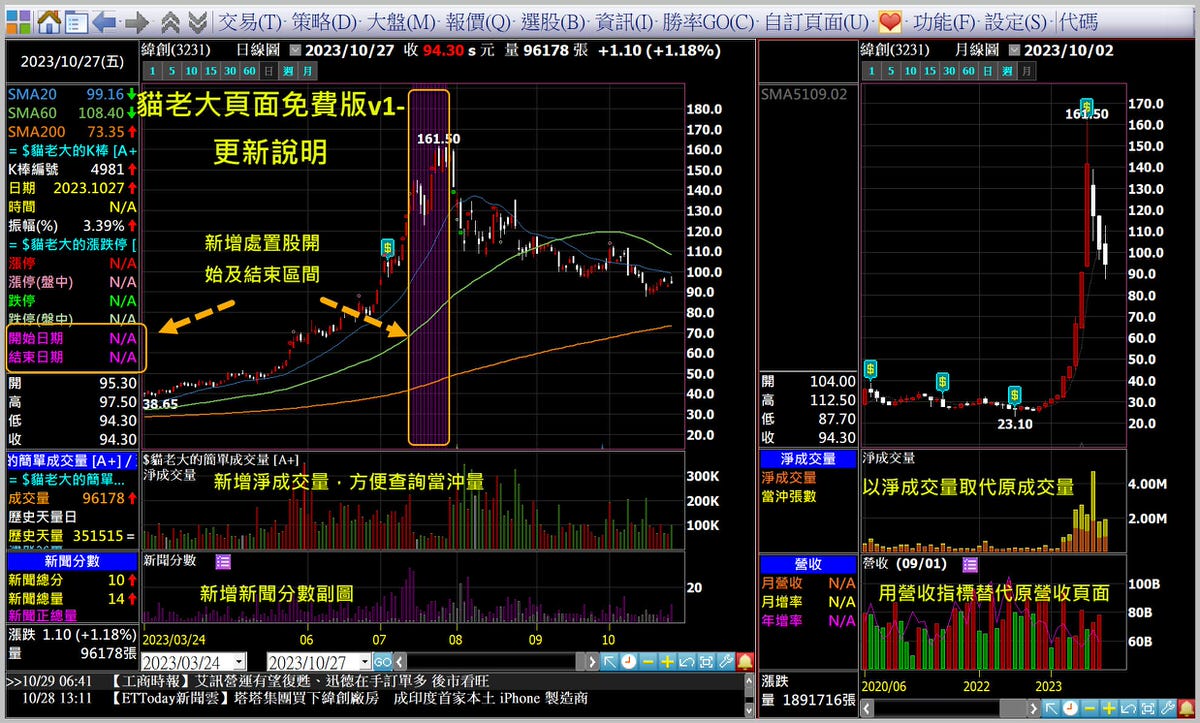Open the end date 2023/10/27 dropdown
The height and width of the screenshot is (723, 1200).
pyautogui.click(x=363, y=662)
